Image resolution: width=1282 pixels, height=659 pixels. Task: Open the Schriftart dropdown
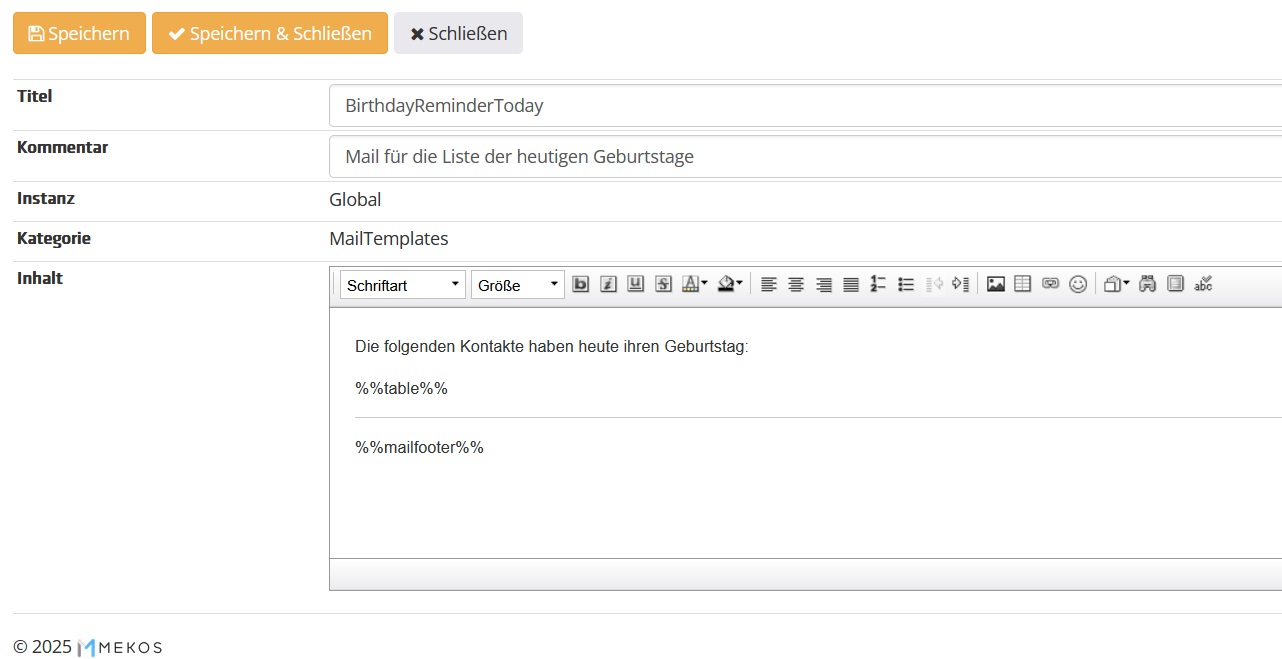pyautogui.click(x=400, y=284)
